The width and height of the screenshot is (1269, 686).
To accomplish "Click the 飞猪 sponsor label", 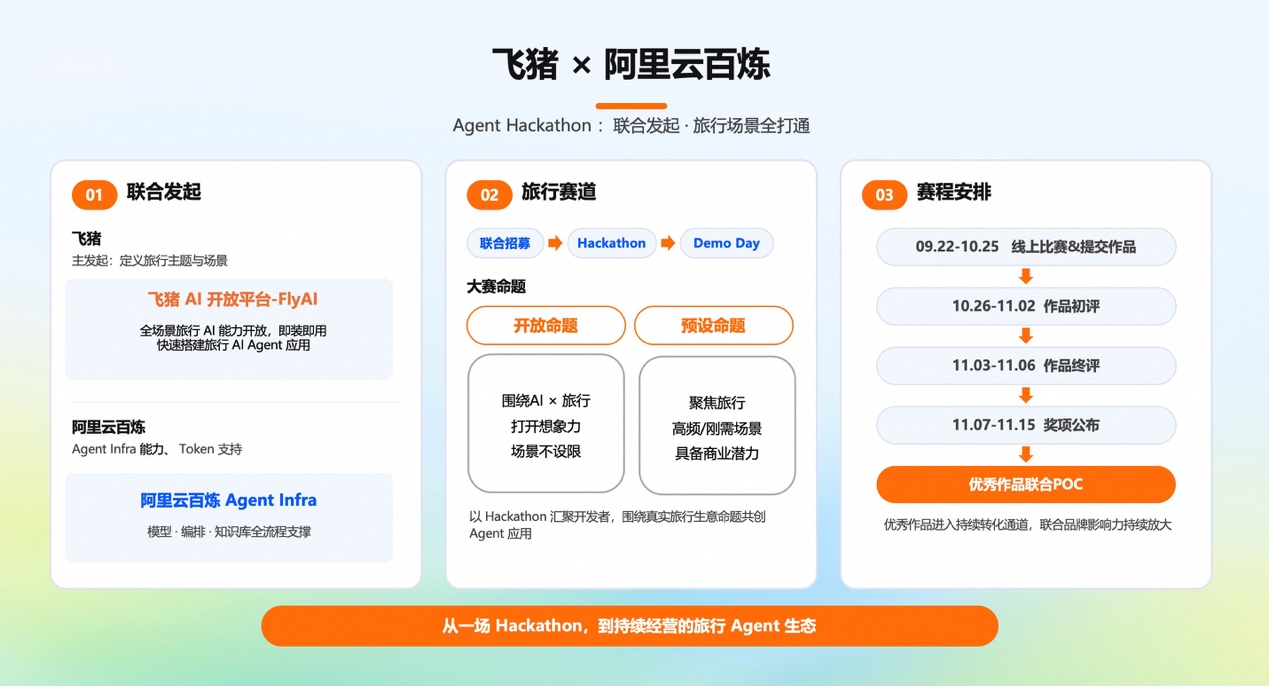I will pos(86,238).
